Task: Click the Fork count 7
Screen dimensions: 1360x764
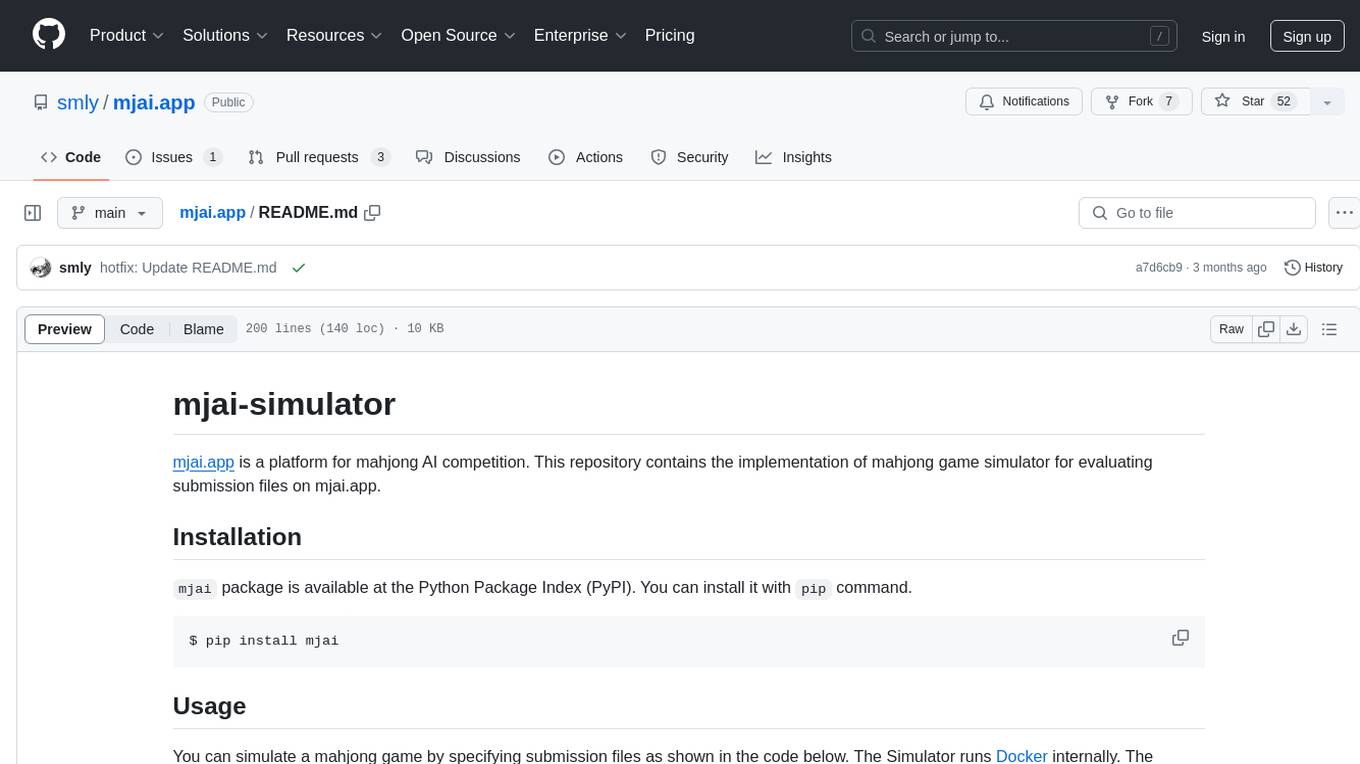Action: tap(1168, 102)
